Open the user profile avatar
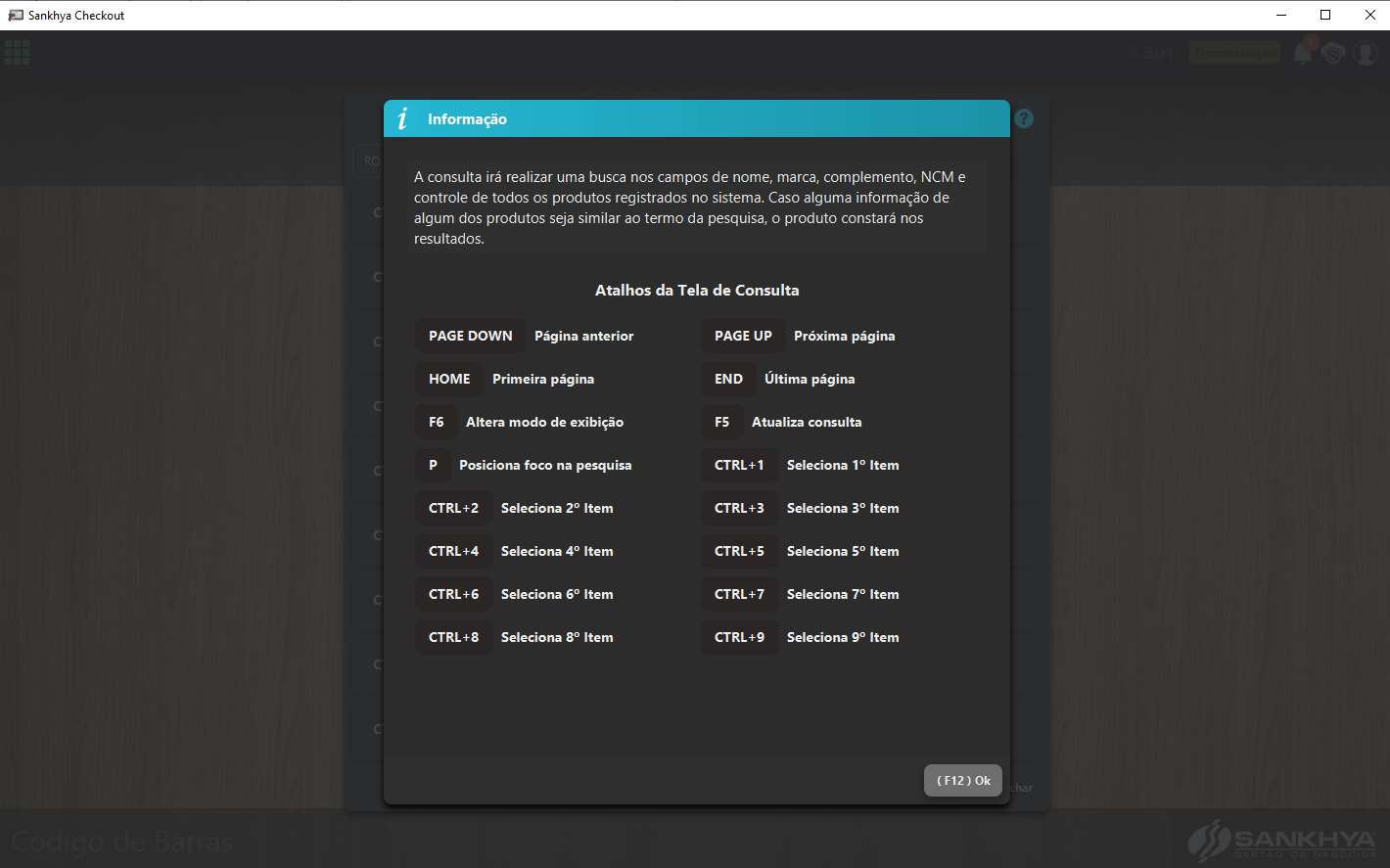1390x868 pixels. [1366, 53]
